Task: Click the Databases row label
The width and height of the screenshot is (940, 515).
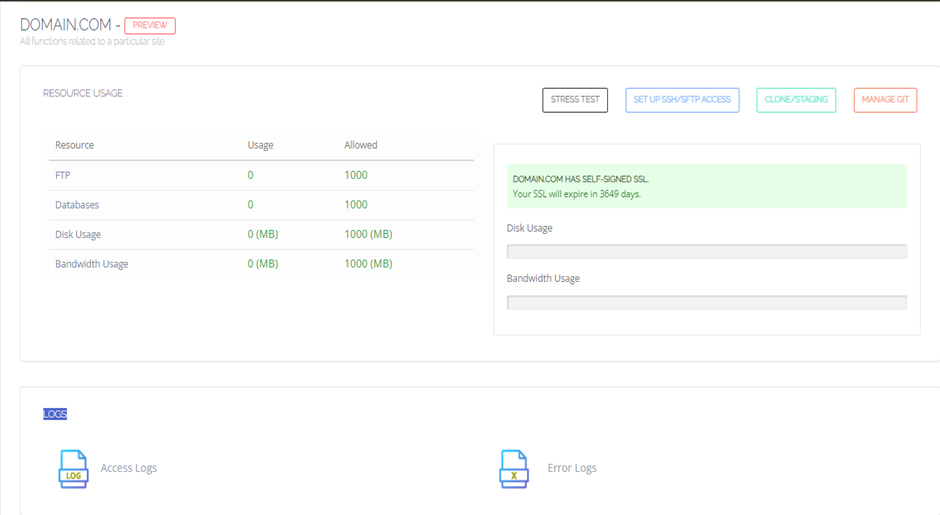Action: click(77, 204)
